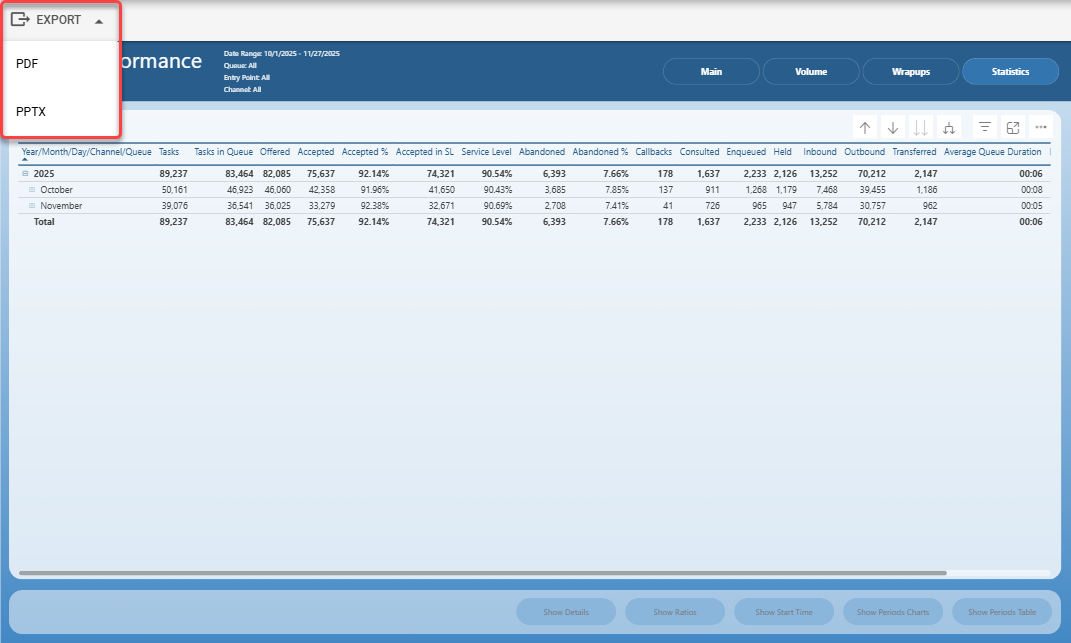This screenshot has height=643, width=1071.
Task: Click the drill up arrow icon
Action: 865,128
